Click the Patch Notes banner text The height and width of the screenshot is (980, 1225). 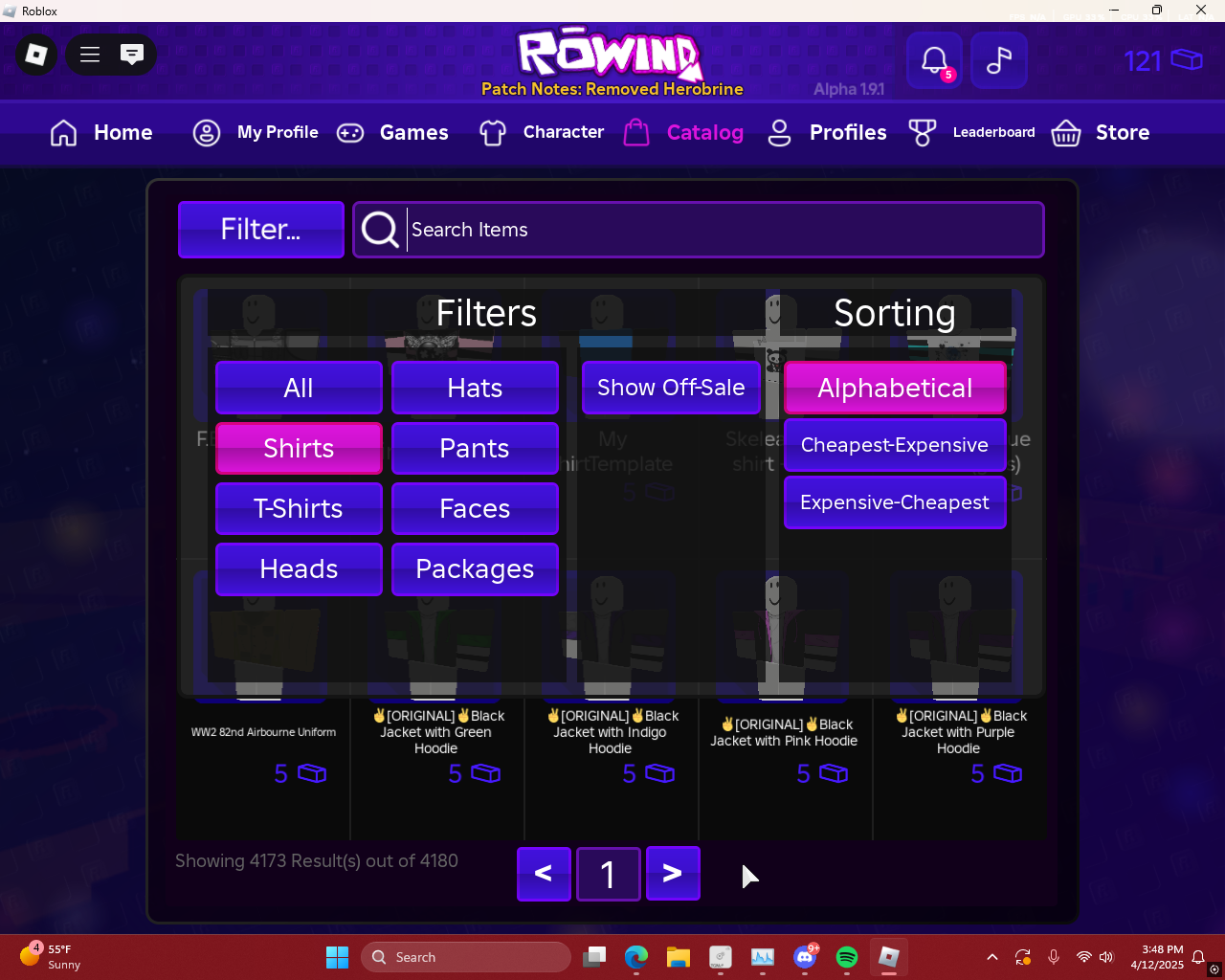coord(612,89)
